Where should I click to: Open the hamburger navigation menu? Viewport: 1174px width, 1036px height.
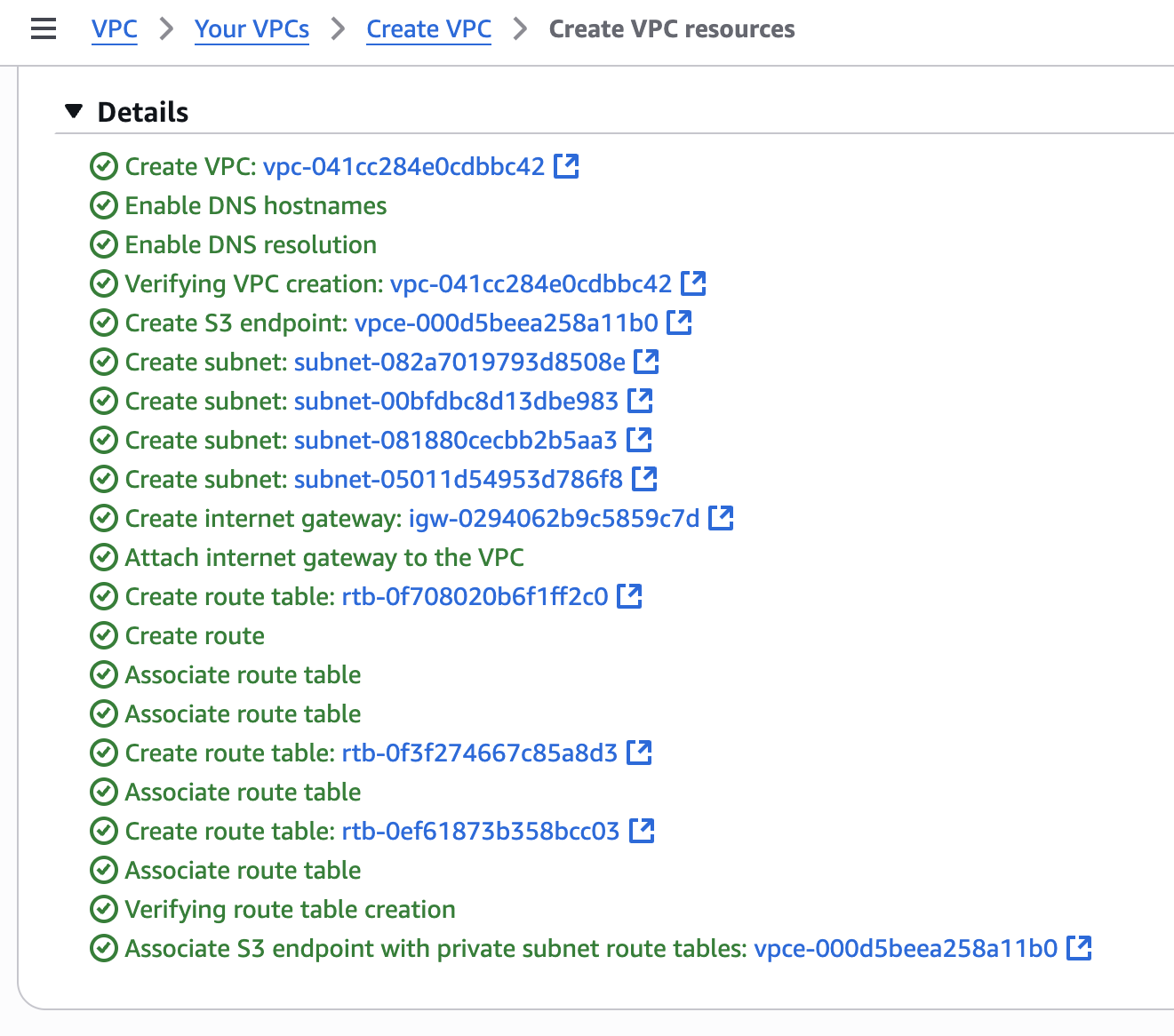click(43, 29)
